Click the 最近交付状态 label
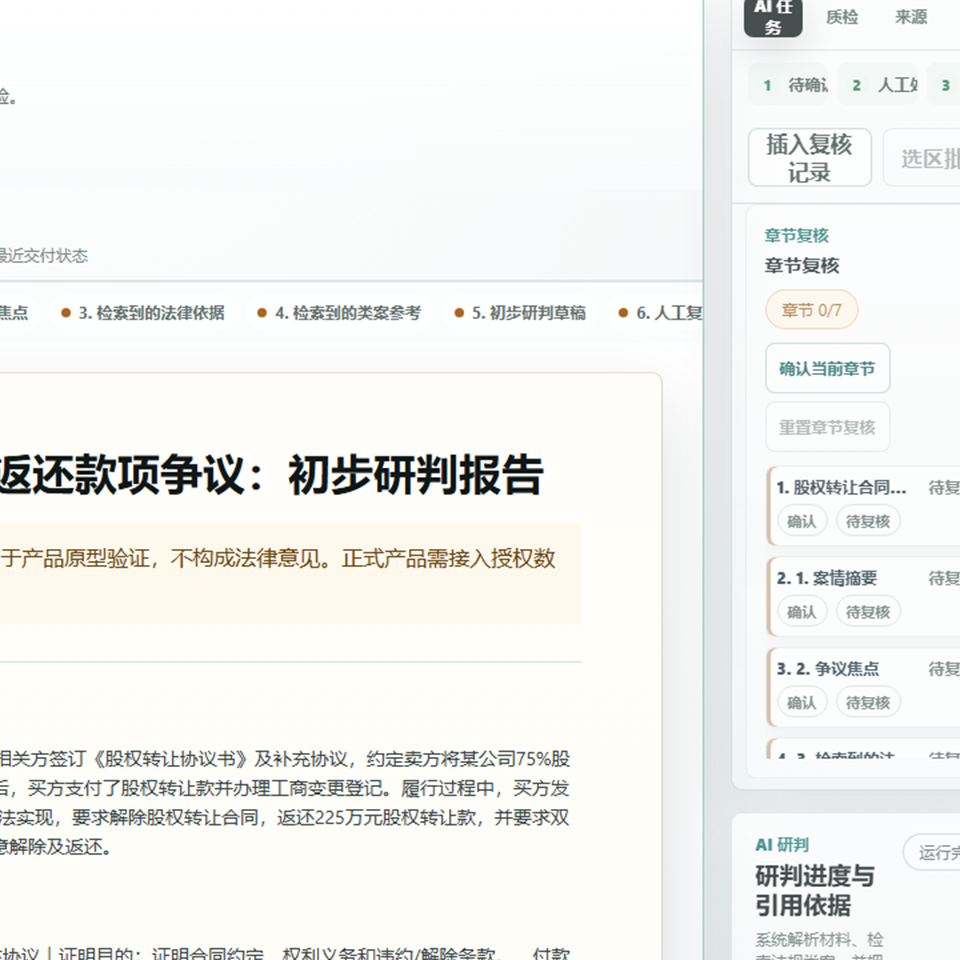This screenshot has width=960, height=960. [43, 255]
